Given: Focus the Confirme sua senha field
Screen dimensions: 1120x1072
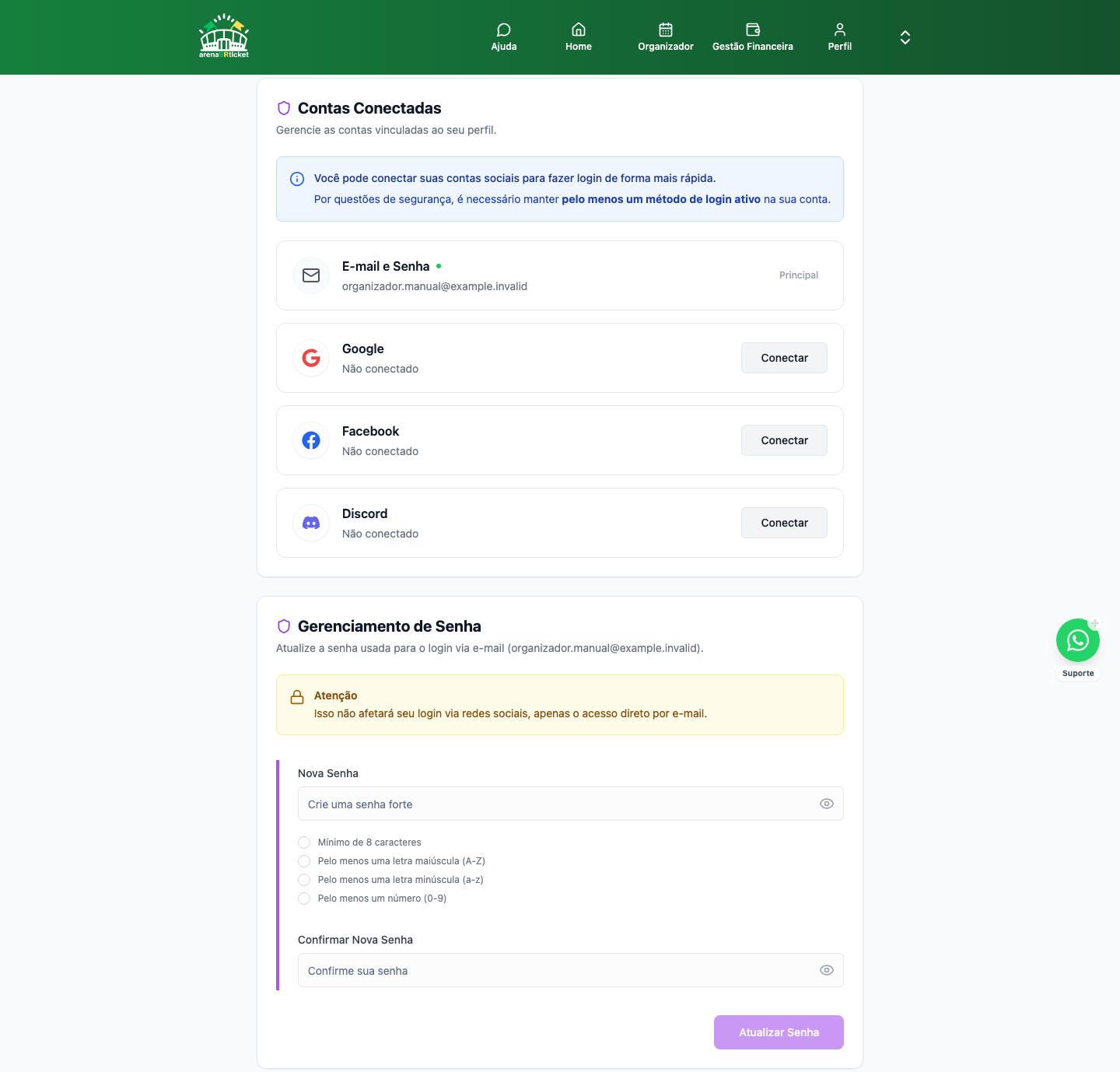Looking at the screenshot, I should [571, 970].
